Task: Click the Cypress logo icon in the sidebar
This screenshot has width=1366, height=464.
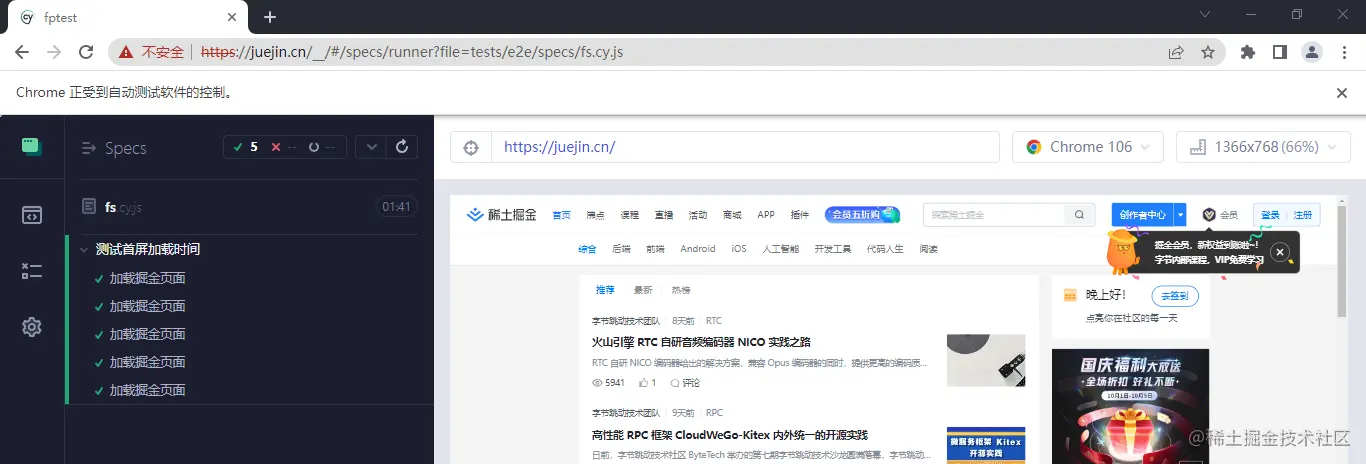Action: (32, 147)
